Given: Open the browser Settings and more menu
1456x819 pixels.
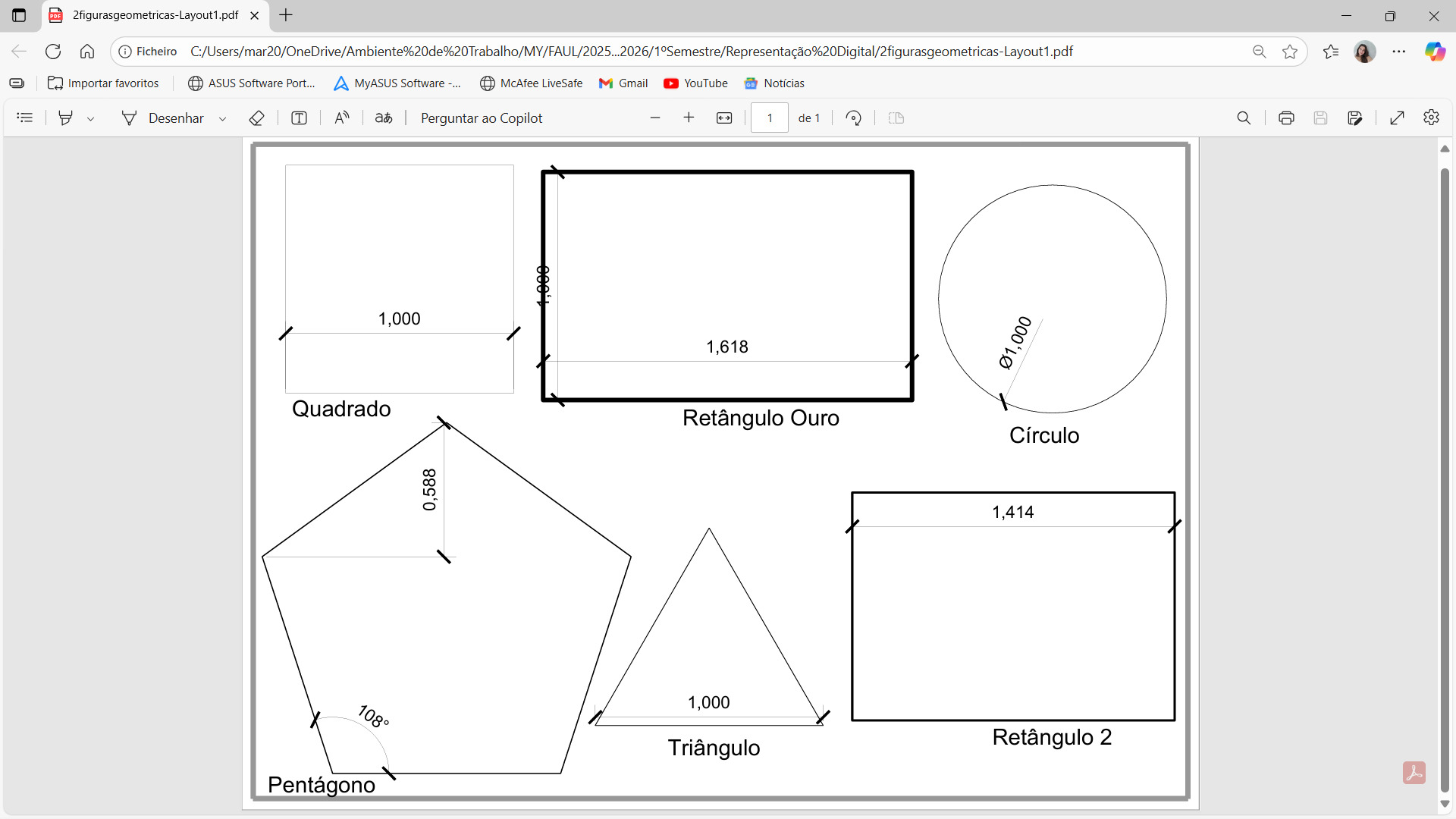Looking at the screenshot, I should pyautogui.click(x=1399, y=52).
